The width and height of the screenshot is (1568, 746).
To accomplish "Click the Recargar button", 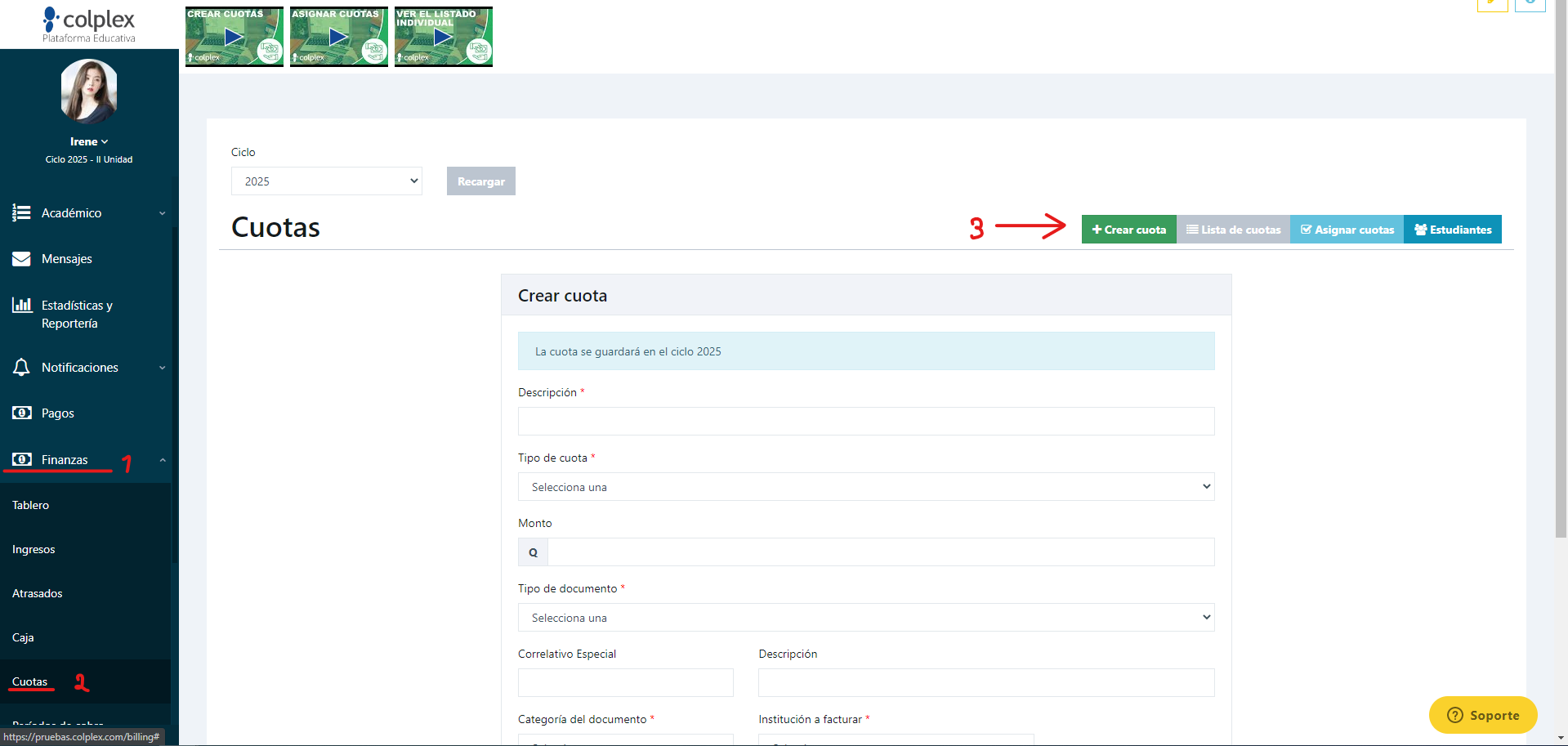I will (x=481, y=181).
